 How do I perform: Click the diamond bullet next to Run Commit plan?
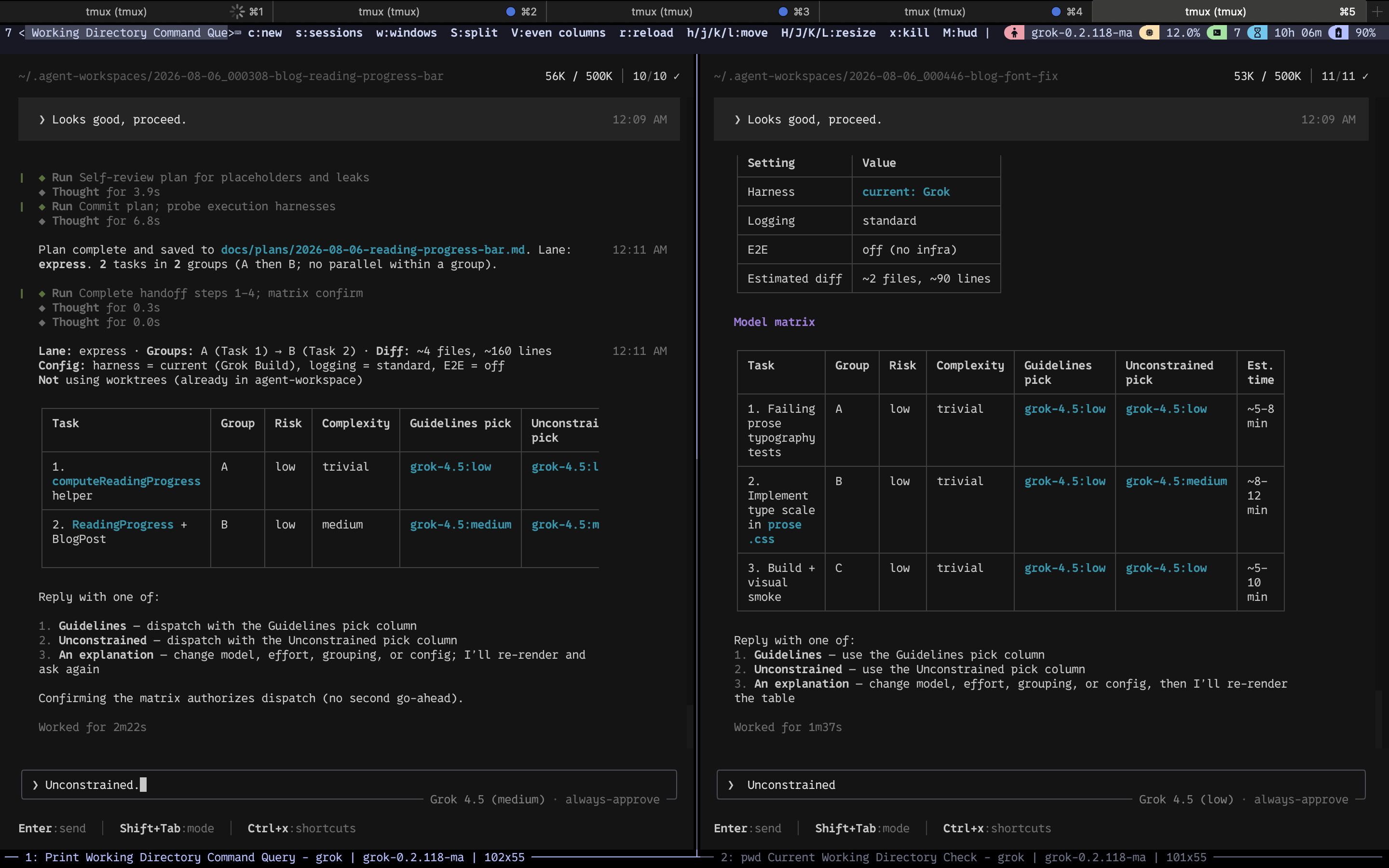pyautogui.click(x=42, y=207)
